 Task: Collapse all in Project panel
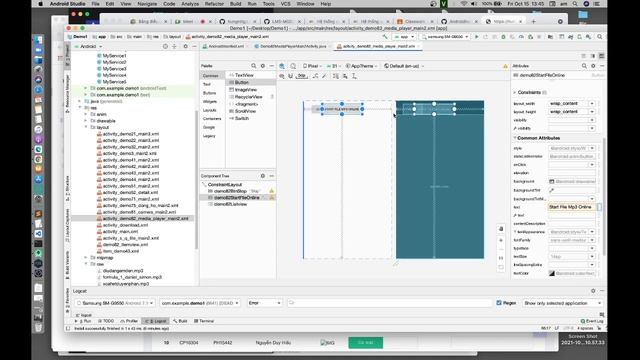pyautogui.click(x=174, y=47)
